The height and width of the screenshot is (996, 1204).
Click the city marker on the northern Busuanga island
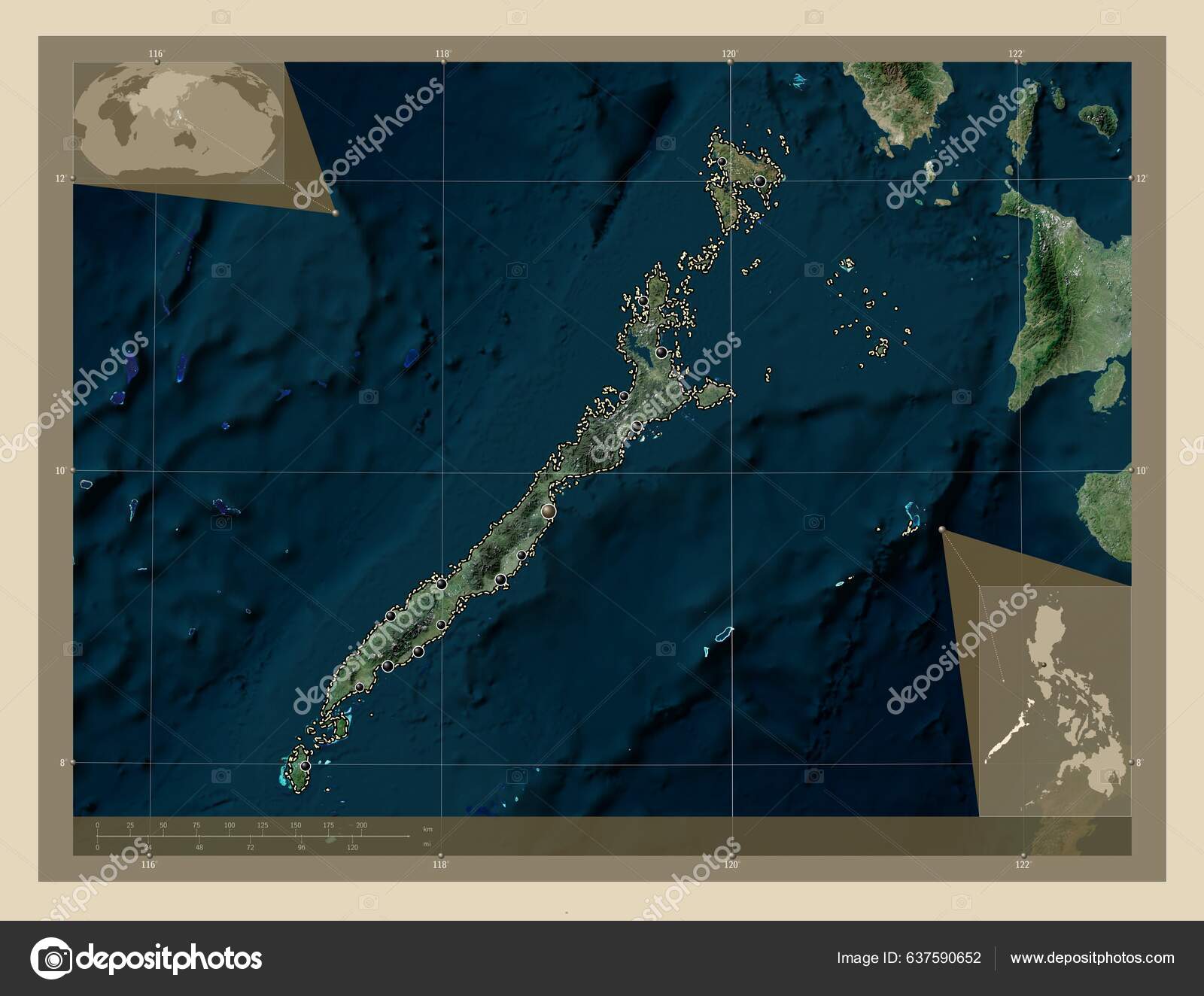tap(722, 161)
